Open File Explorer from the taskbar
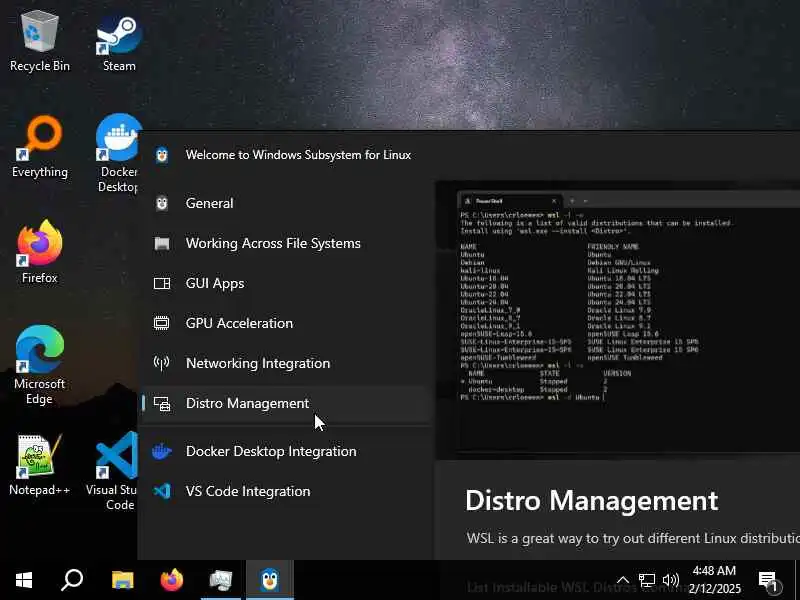Screen dimensions: 800x600 [122, 580]
